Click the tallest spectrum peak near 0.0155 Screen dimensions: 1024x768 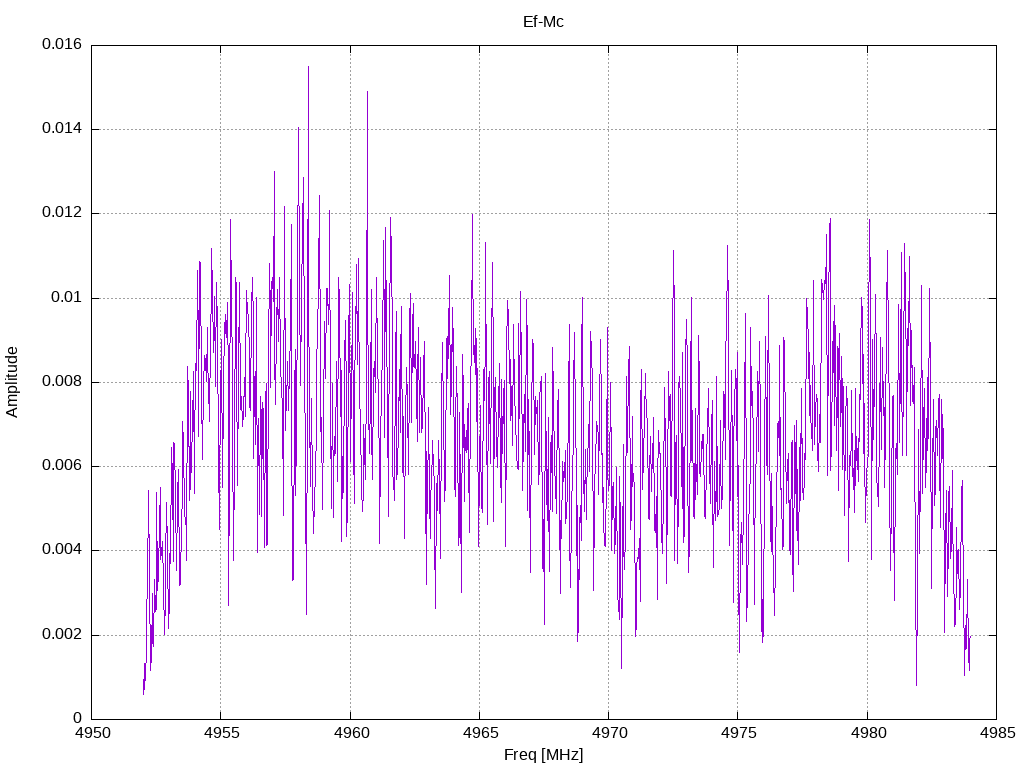click(x=308, y=68)
